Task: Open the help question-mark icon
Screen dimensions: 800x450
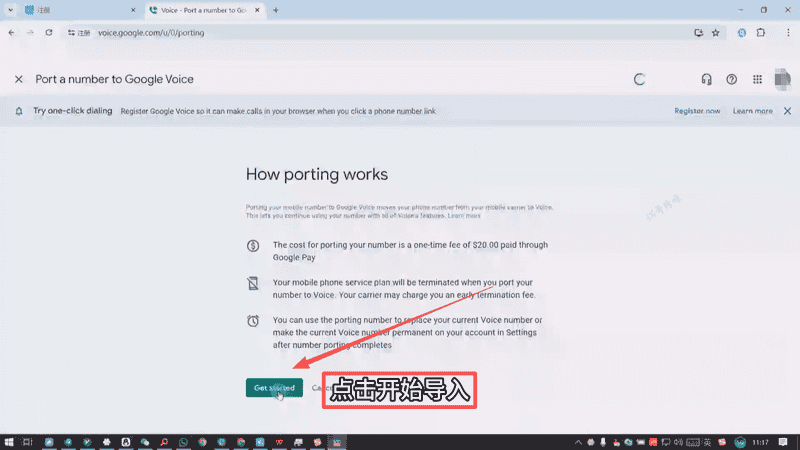Action: [732, 79]
